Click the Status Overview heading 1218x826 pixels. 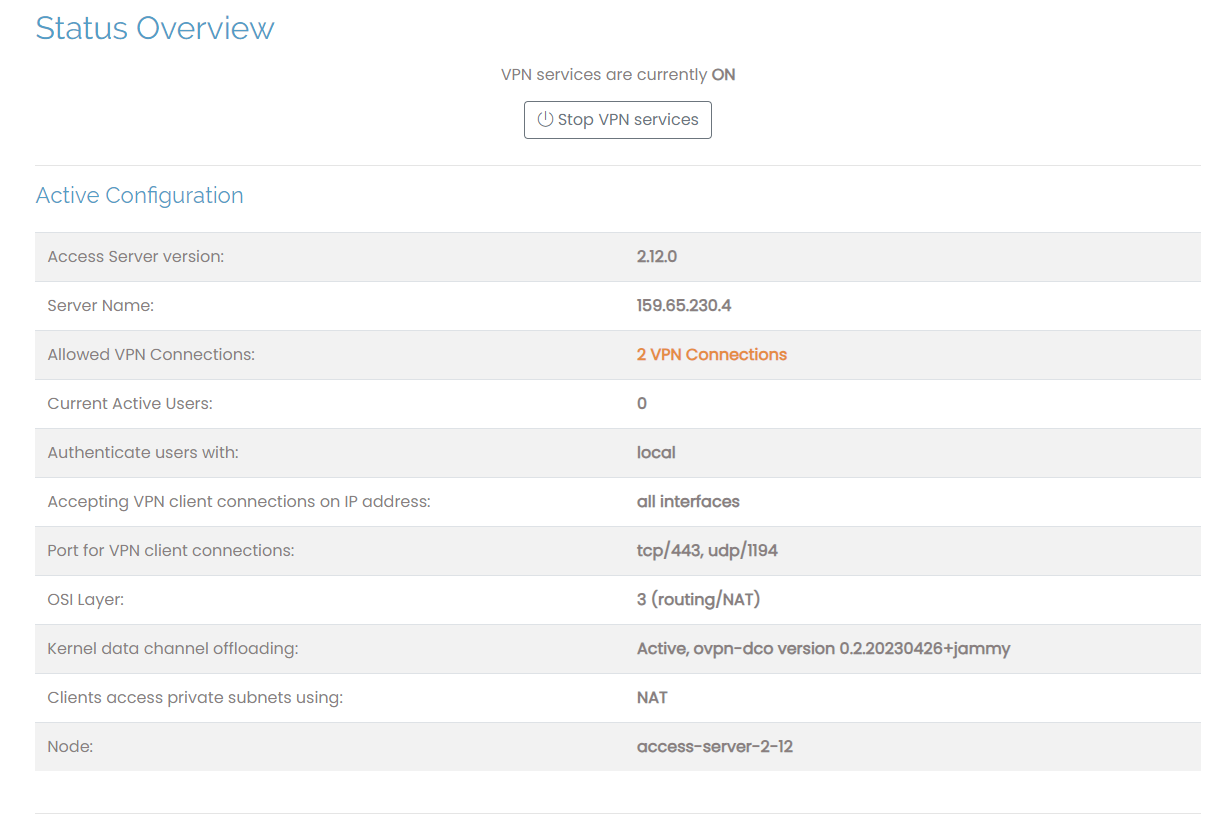(x=154, y=28)
